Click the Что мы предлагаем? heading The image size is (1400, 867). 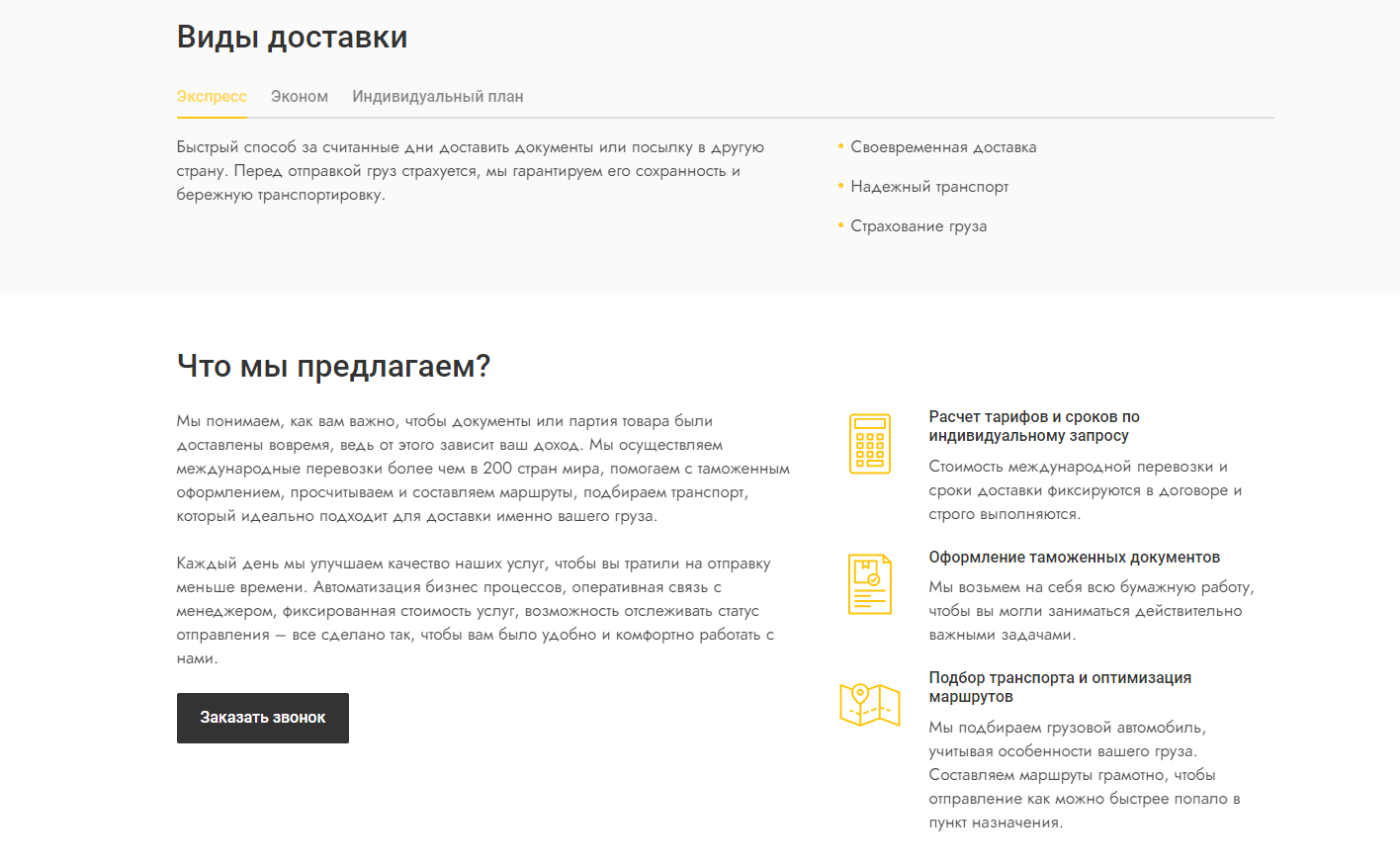(x=334, y=366)
